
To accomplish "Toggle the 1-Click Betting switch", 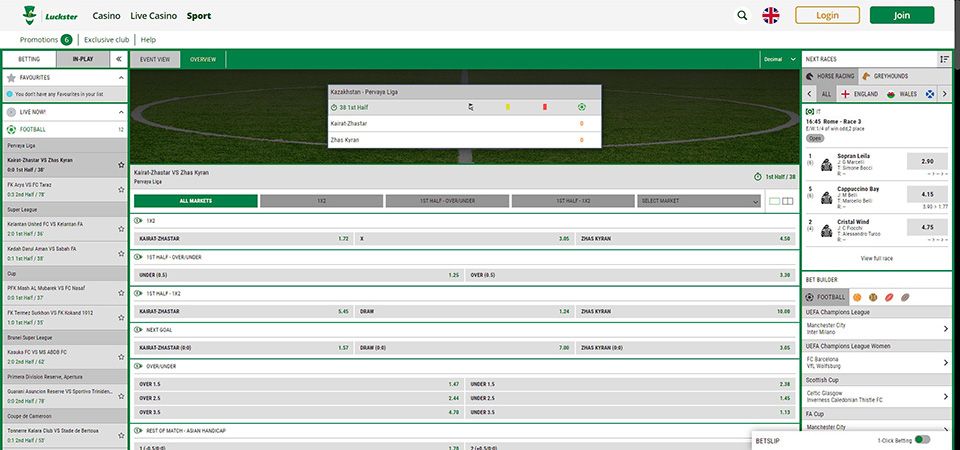I will point(921,439).
